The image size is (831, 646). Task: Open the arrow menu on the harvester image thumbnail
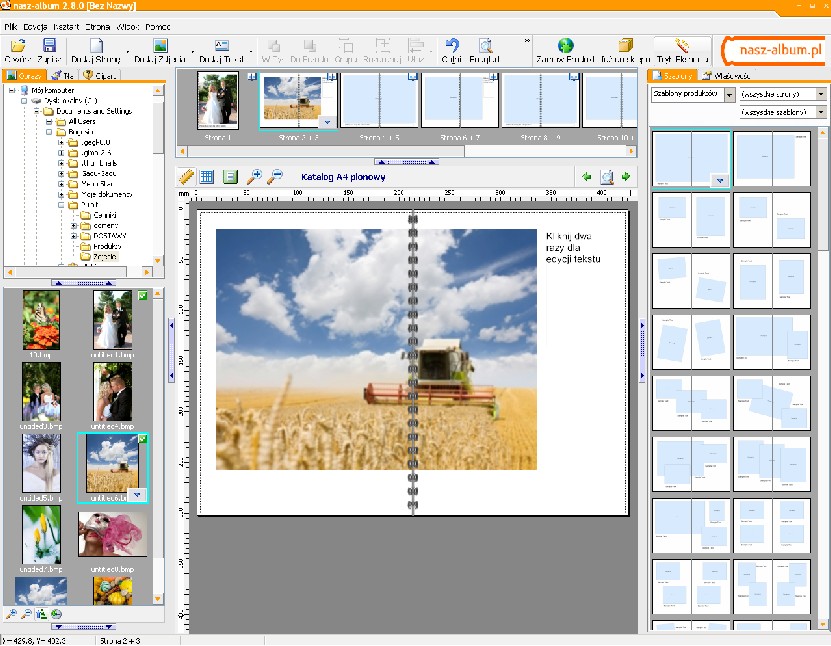pos(137,494)
